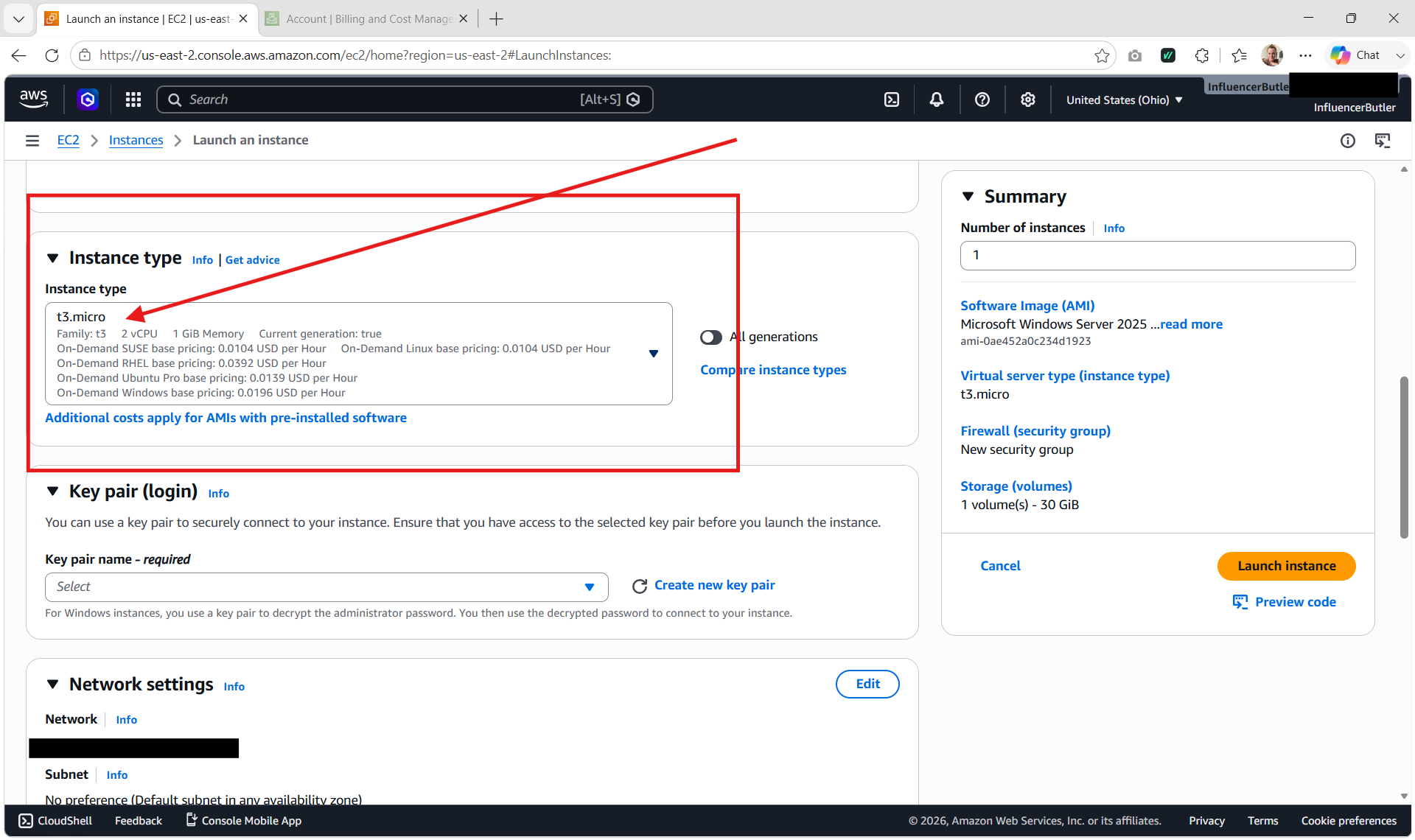The image size is (1415, 840).
Task: Open CloudShell from footer
Action: [x=55, y=821]
